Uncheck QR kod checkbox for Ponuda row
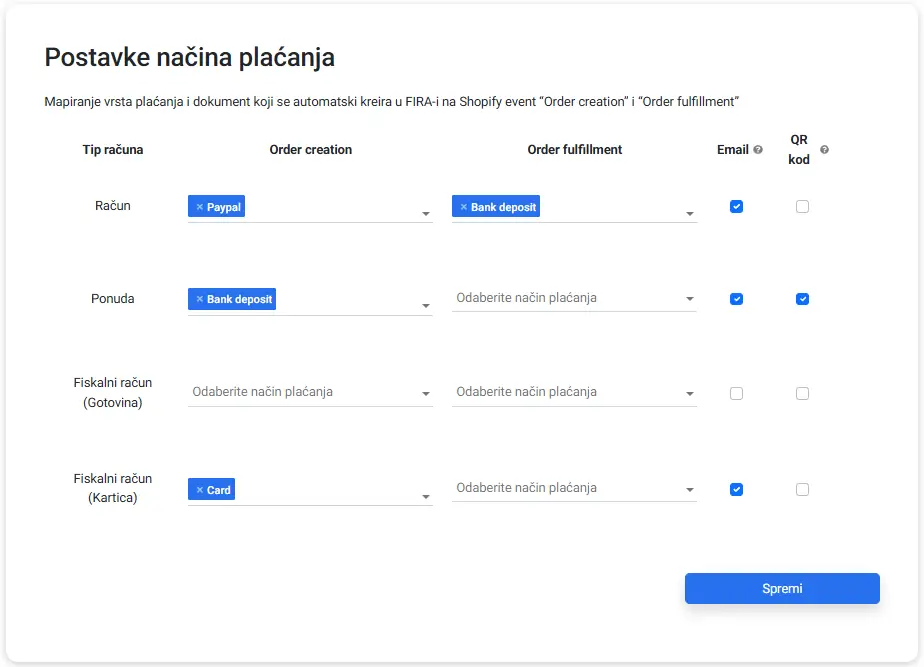The width and height of the screenshot is (924, 667). pos(802,299)
